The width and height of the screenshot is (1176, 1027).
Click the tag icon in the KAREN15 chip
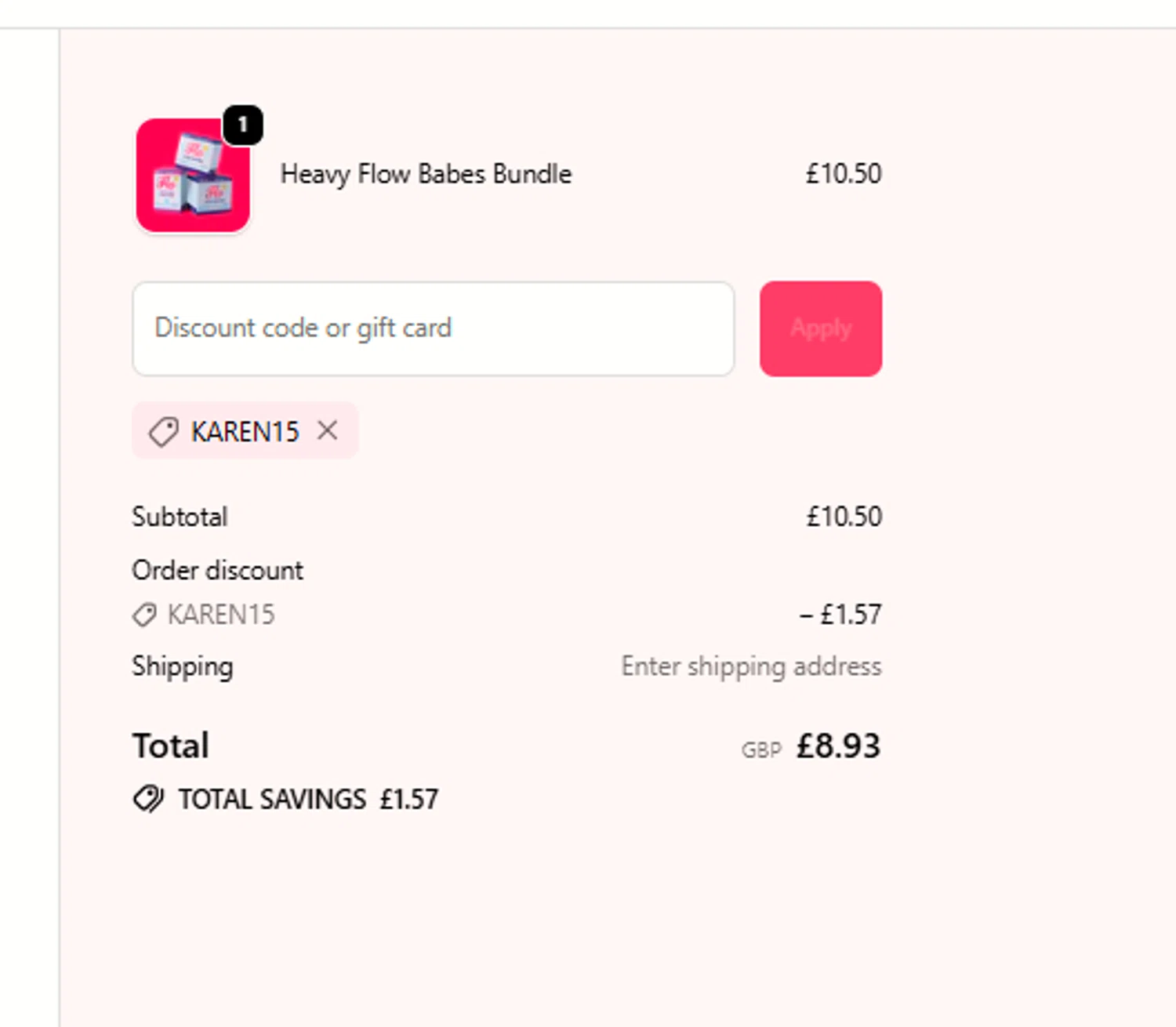(164, 432)
